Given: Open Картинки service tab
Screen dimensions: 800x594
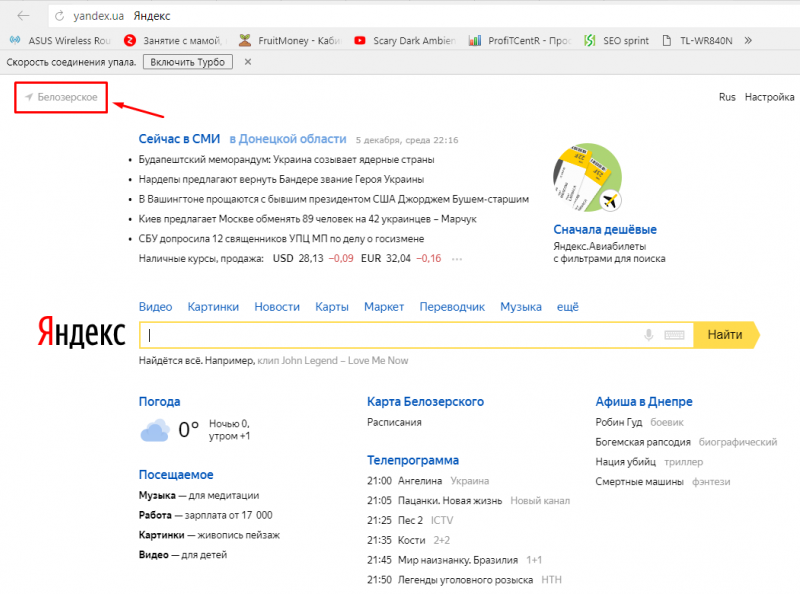Looking at the screenshot, I should 213,307.
